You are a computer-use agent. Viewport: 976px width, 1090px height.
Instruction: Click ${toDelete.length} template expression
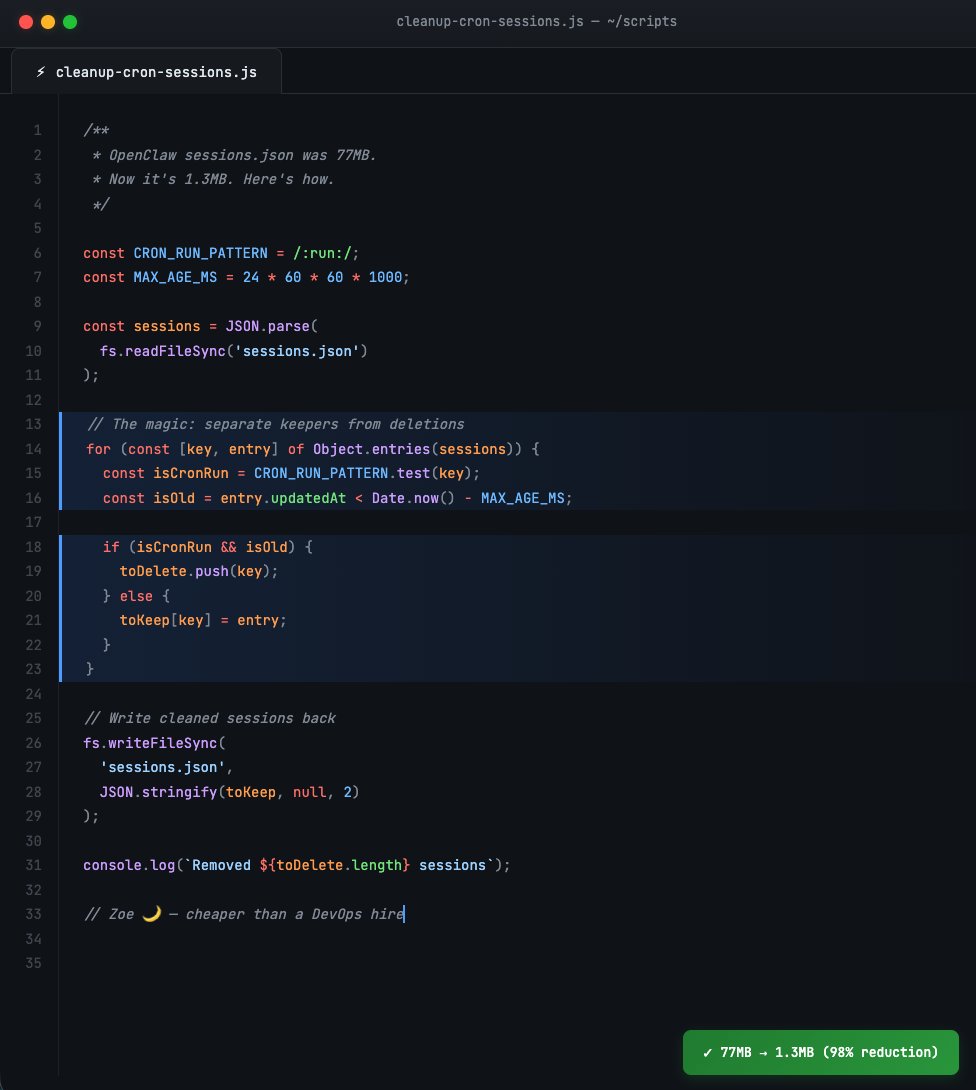coord(334,865)
